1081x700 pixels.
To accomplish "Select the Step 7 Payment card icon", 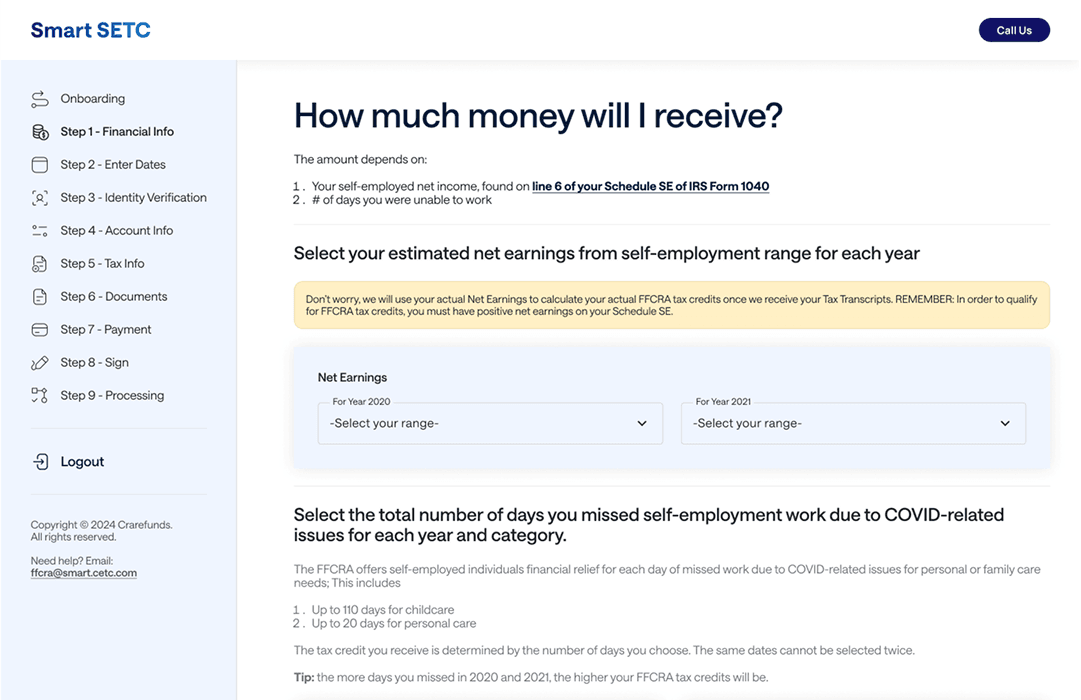I will pyautogui.click(x=40, y=329).
